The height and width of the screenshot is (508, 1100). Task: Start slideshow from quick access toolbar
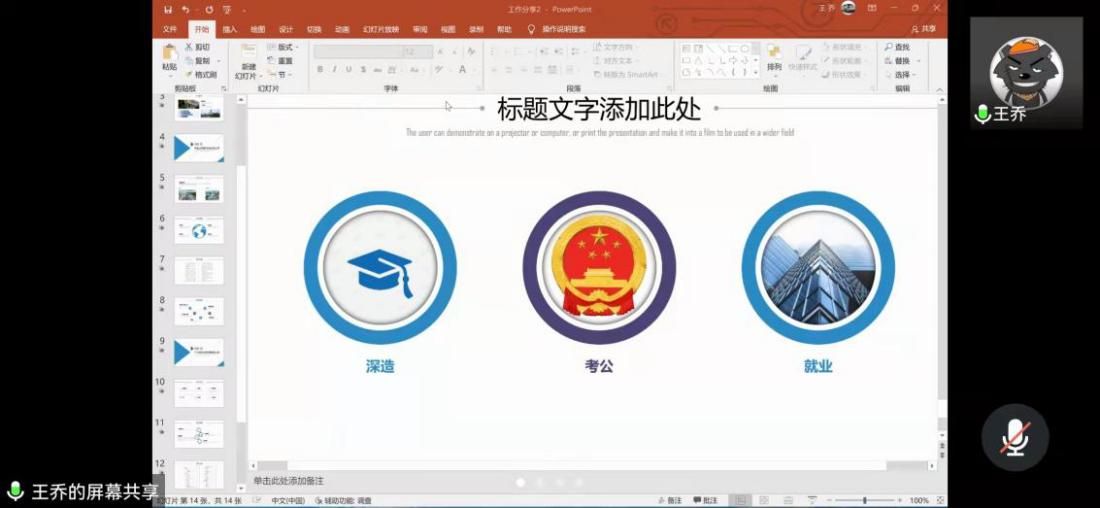[x=227, y=10]
